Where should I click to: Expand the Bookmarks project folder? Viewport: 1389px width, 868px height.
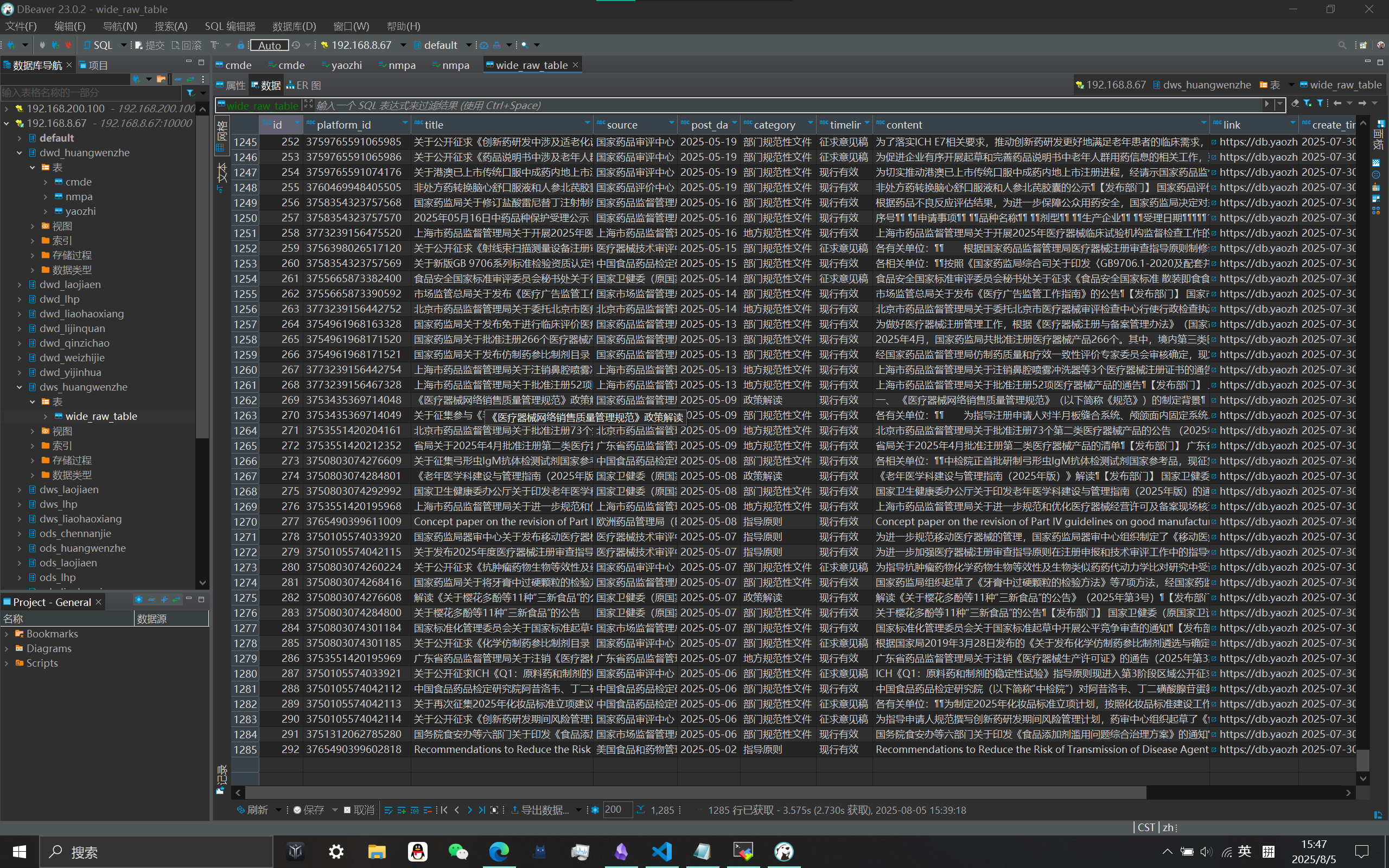7,634
